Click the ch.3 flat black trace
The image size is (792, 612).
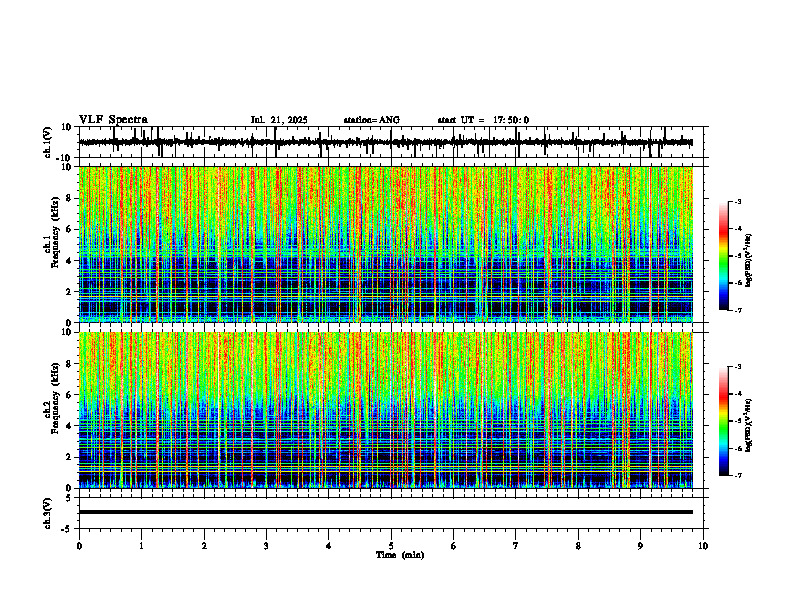coord(386,512)
